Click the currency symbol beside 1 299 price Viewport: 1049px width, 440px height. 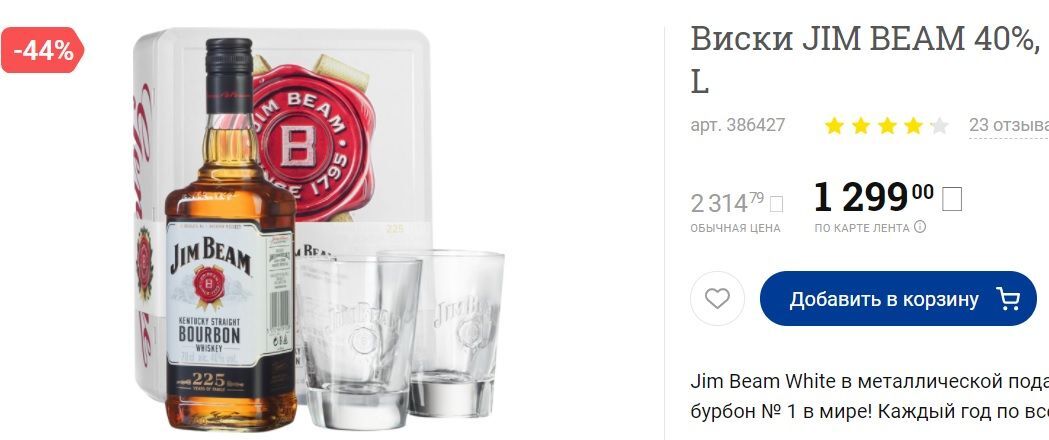coord(951,199)
